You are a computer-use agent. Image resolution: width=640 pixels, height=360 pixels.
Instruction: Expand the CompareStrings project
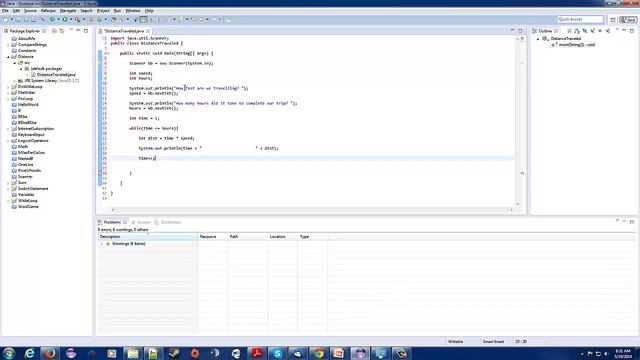[x=8, y=45]
